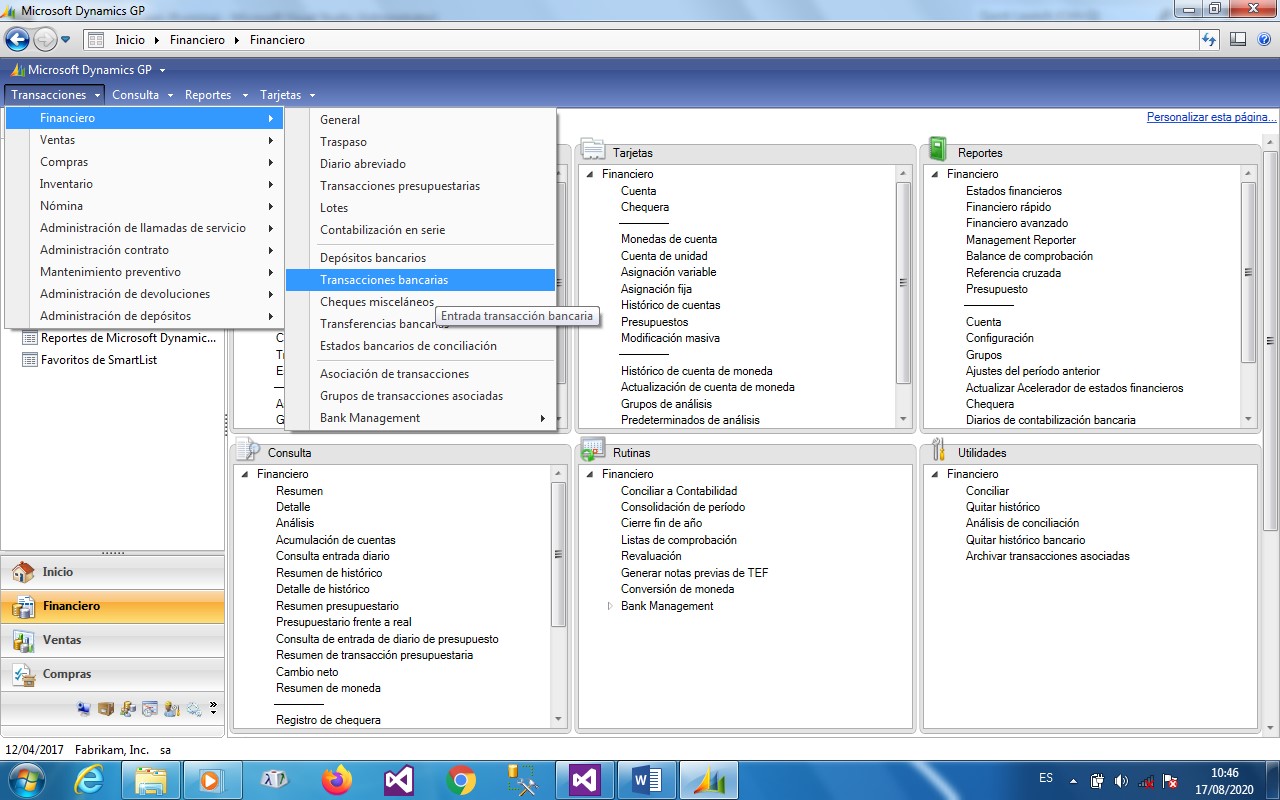The width and height of the screenshot is (1280, 800).
Task: Click the layout options icon near help
Action: pos(1238,40)
